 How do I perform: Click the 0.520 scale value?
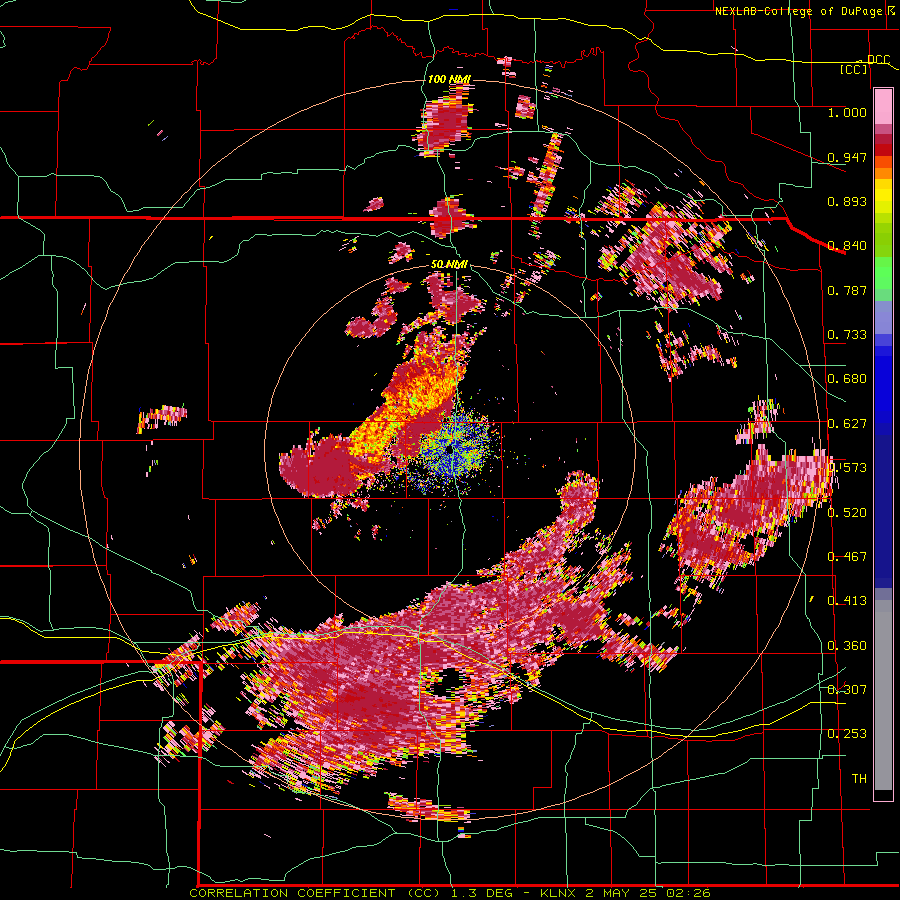pyautogui.click(x=847, y=512)
